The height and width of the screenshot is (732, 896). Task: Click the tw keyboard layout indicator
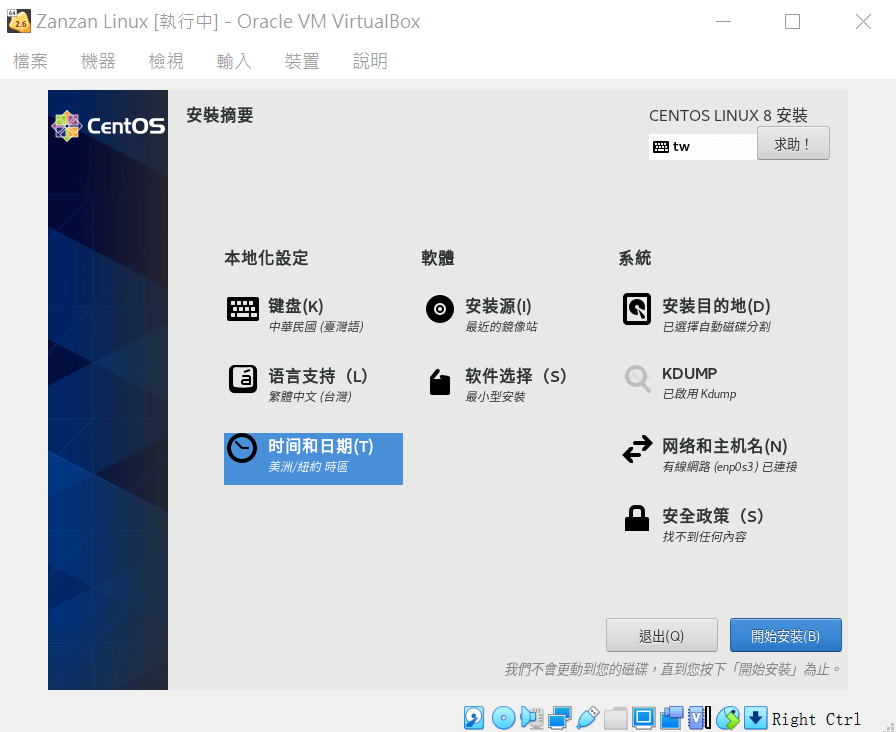click(x=703, y=147)
